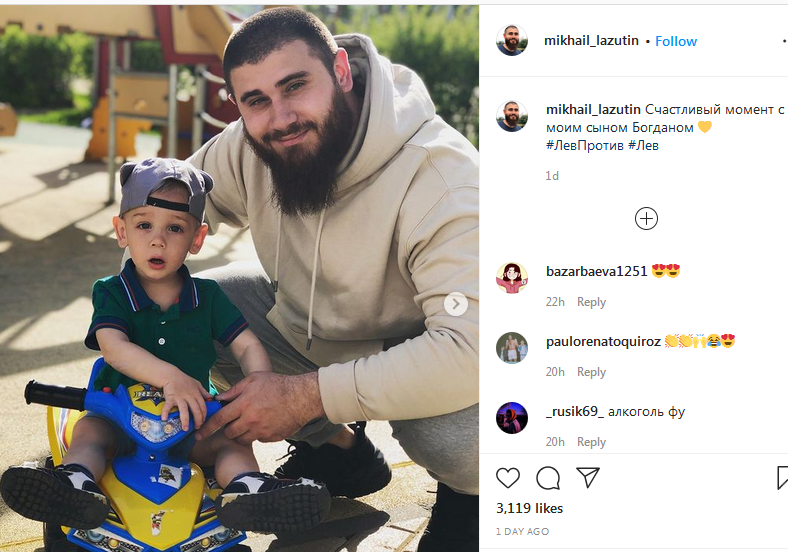Image resolution: width=788 pixels, height=552 pixels.
Task: Open the #Лев hashtag
Action: (643, 146)
